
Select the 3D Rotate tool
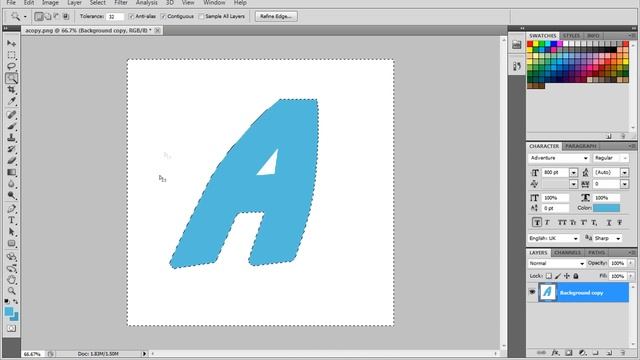coord(11,257)
